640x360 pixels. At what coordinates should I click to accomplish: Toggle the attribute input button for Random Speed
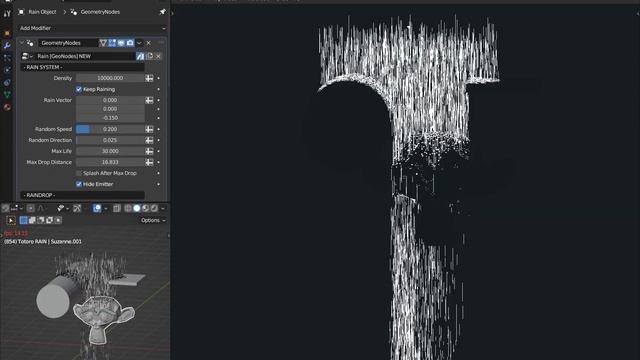click(x=149, y=129)
